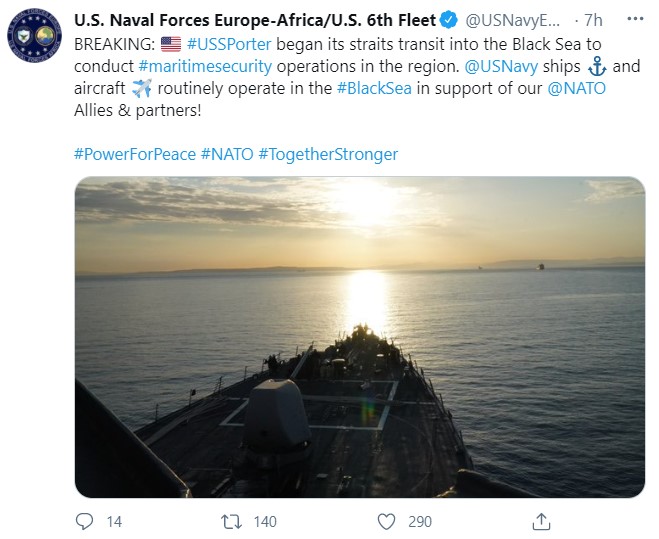The width and height of the screenshot is (659, 539).
Task: Click the blue verified badge
Action: [450, 21]
